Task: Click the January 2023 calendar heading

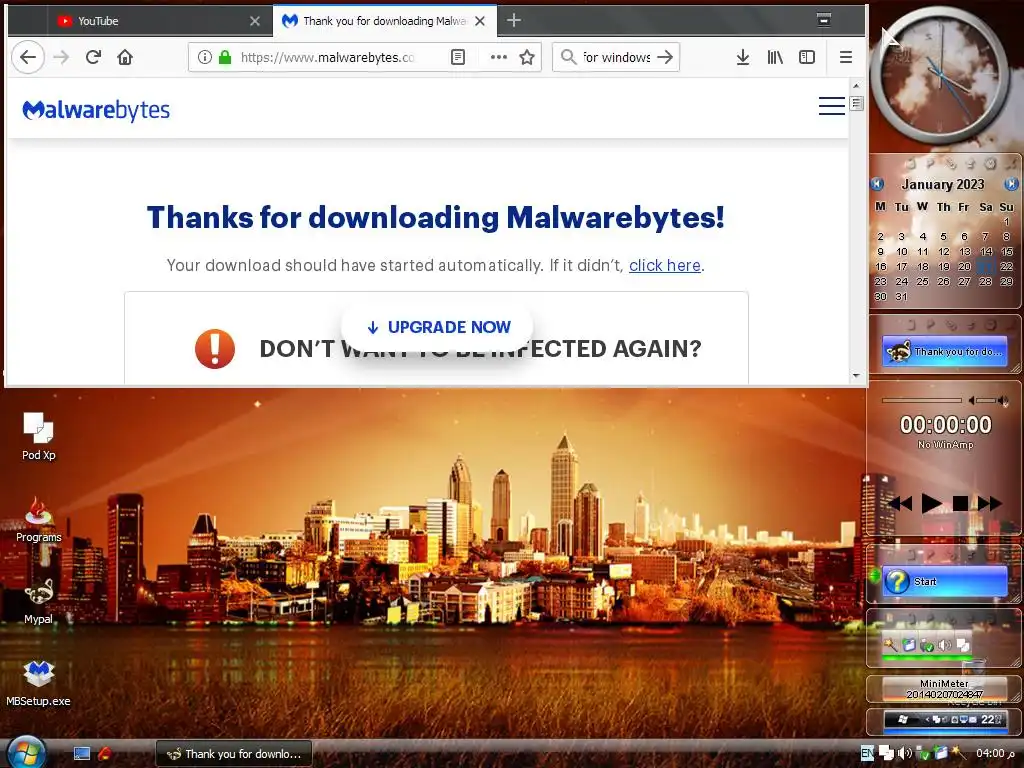Action: click(942, 184)
